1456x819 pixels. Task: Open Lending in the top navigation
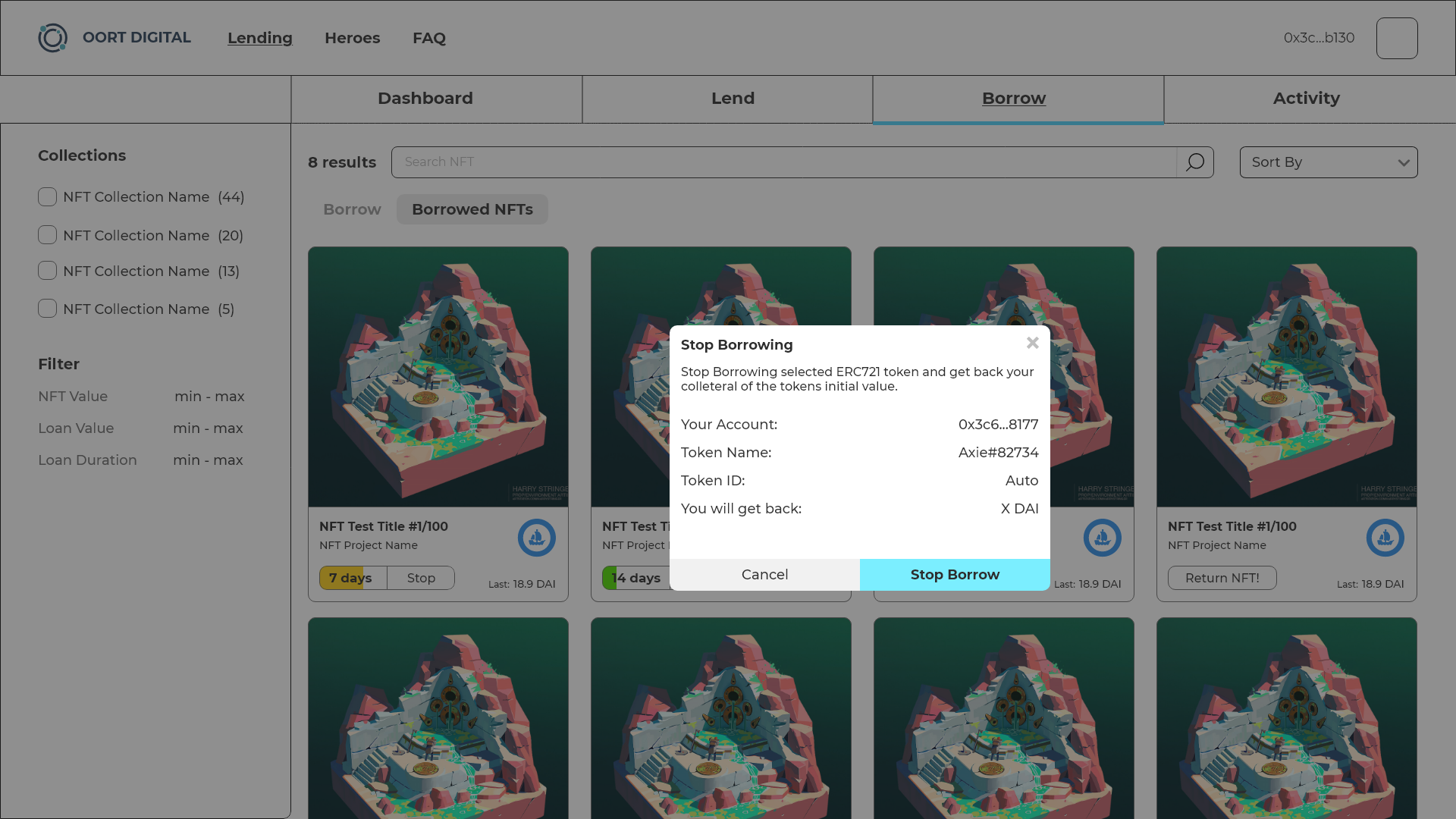click(260, 38)
